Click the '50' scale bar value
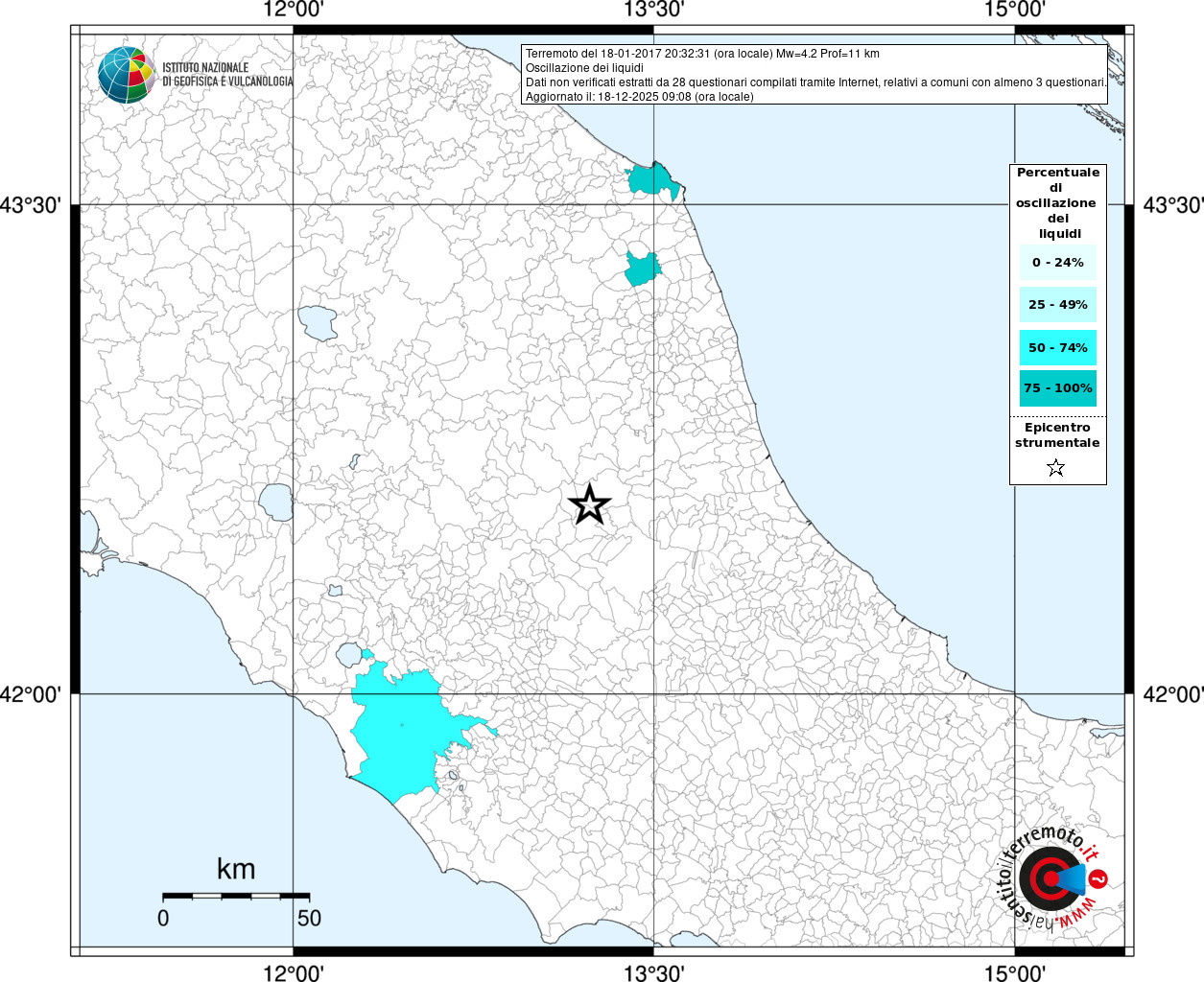Image resolution: width=1204 pixels, height=982 pixels. coord(309,918)
